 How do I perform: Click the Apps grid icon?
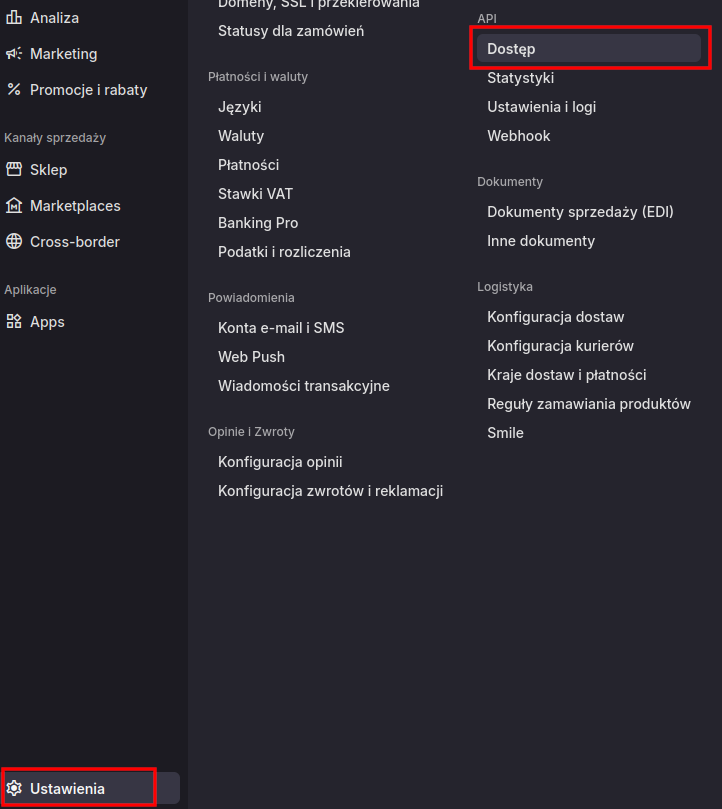click(x=14, y=322)
